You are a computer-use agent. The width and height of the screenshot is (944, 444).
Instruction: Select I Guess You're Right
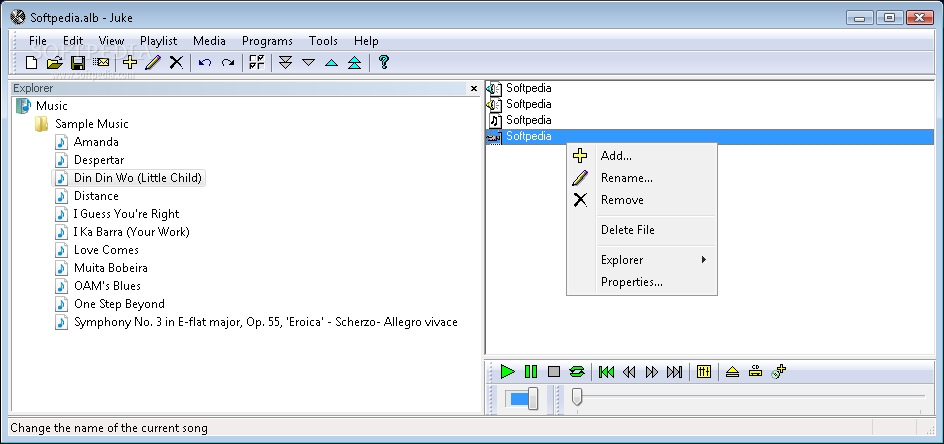tap(126, 214)
